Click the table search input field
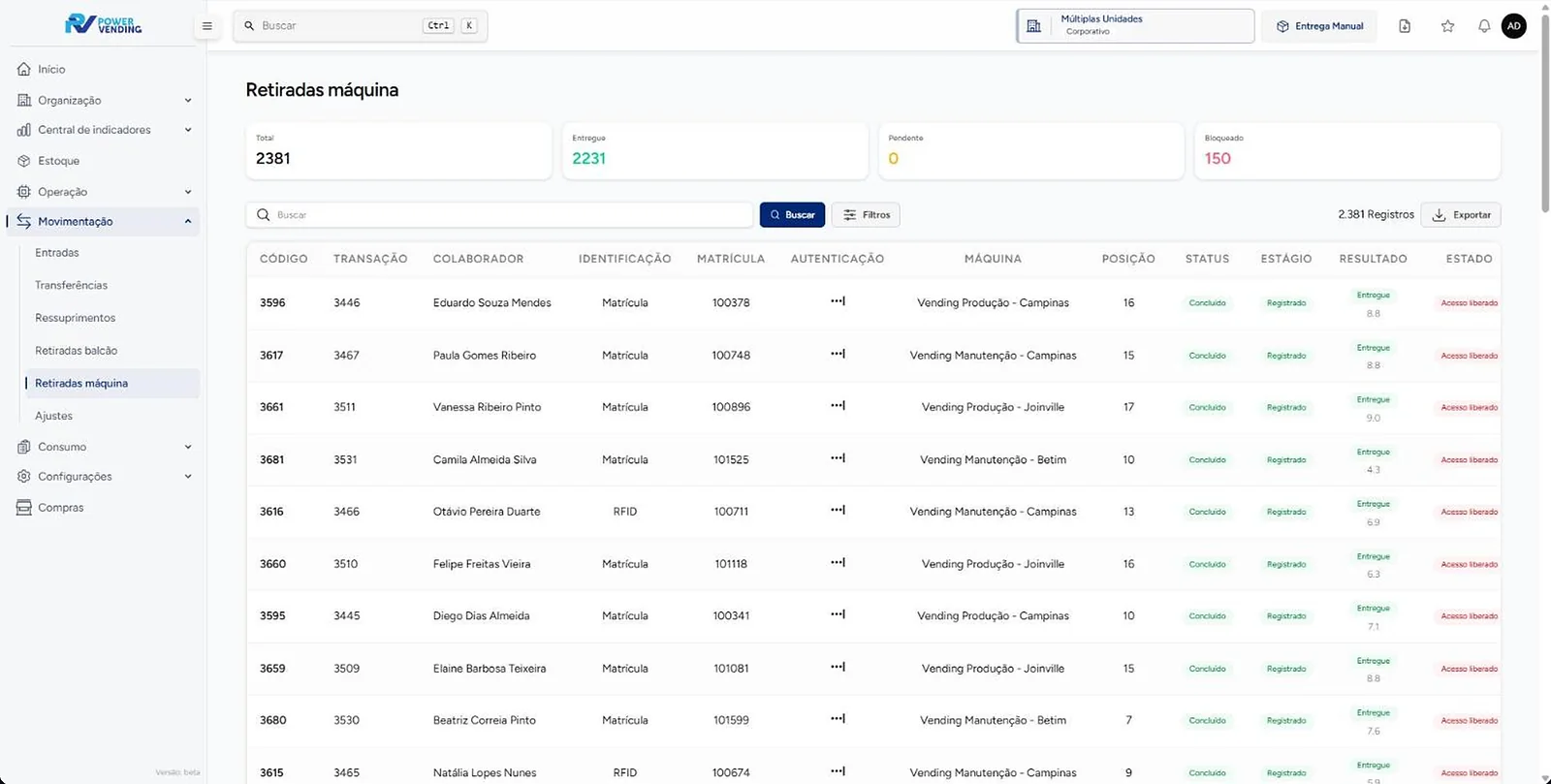1551x784 pixels. 499,215
